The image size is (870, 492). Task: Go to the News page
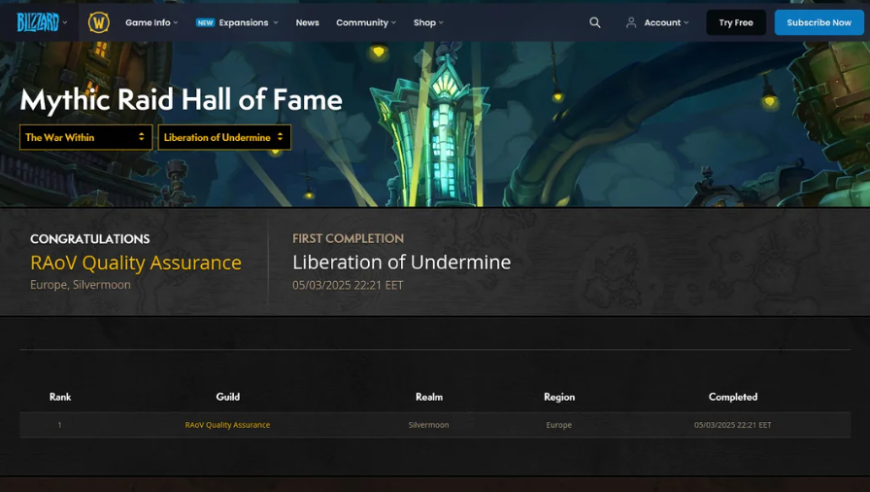(x=307, y=23)
